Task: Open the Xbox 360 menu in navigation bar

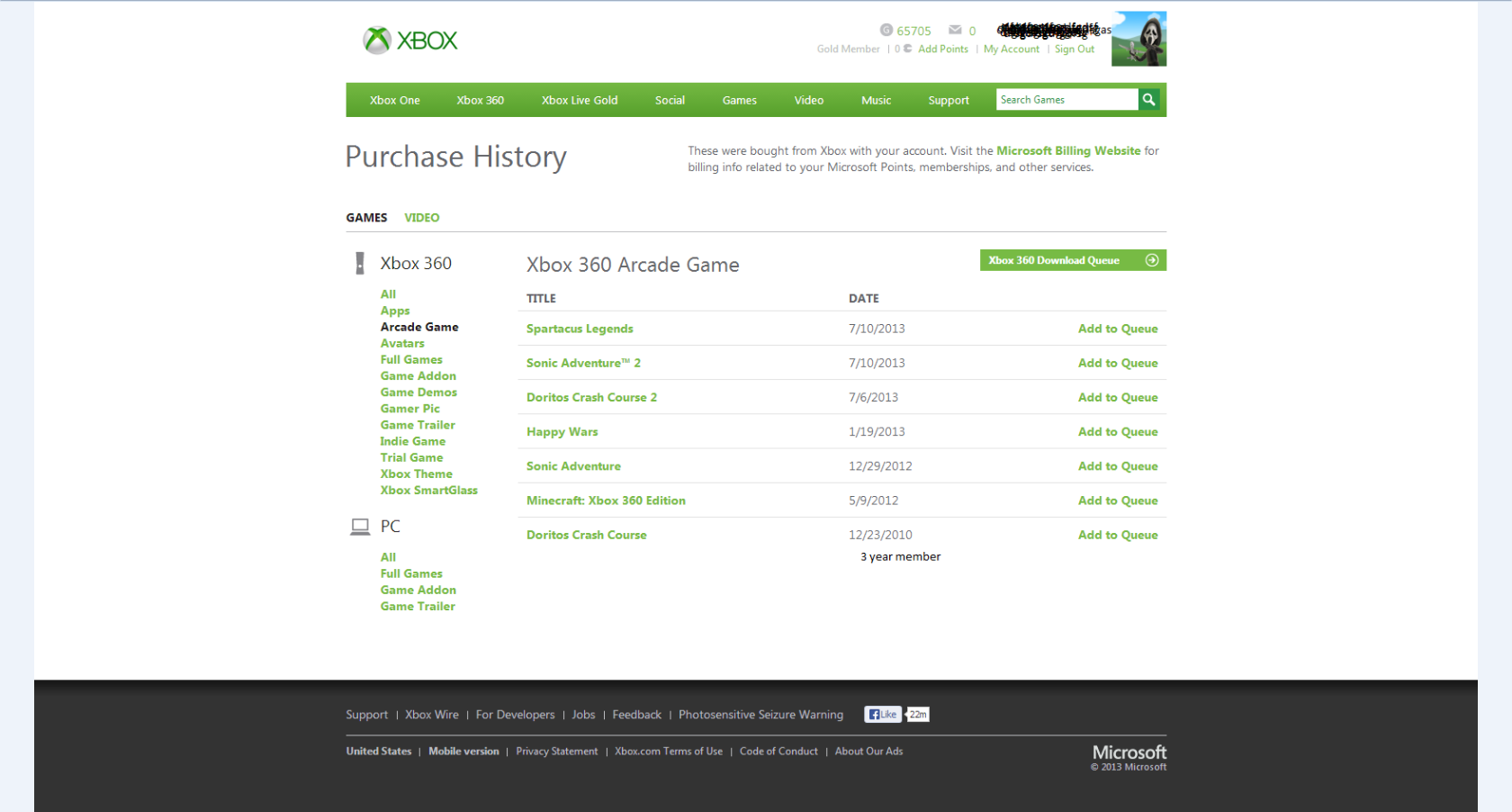Action: [481, 100]
